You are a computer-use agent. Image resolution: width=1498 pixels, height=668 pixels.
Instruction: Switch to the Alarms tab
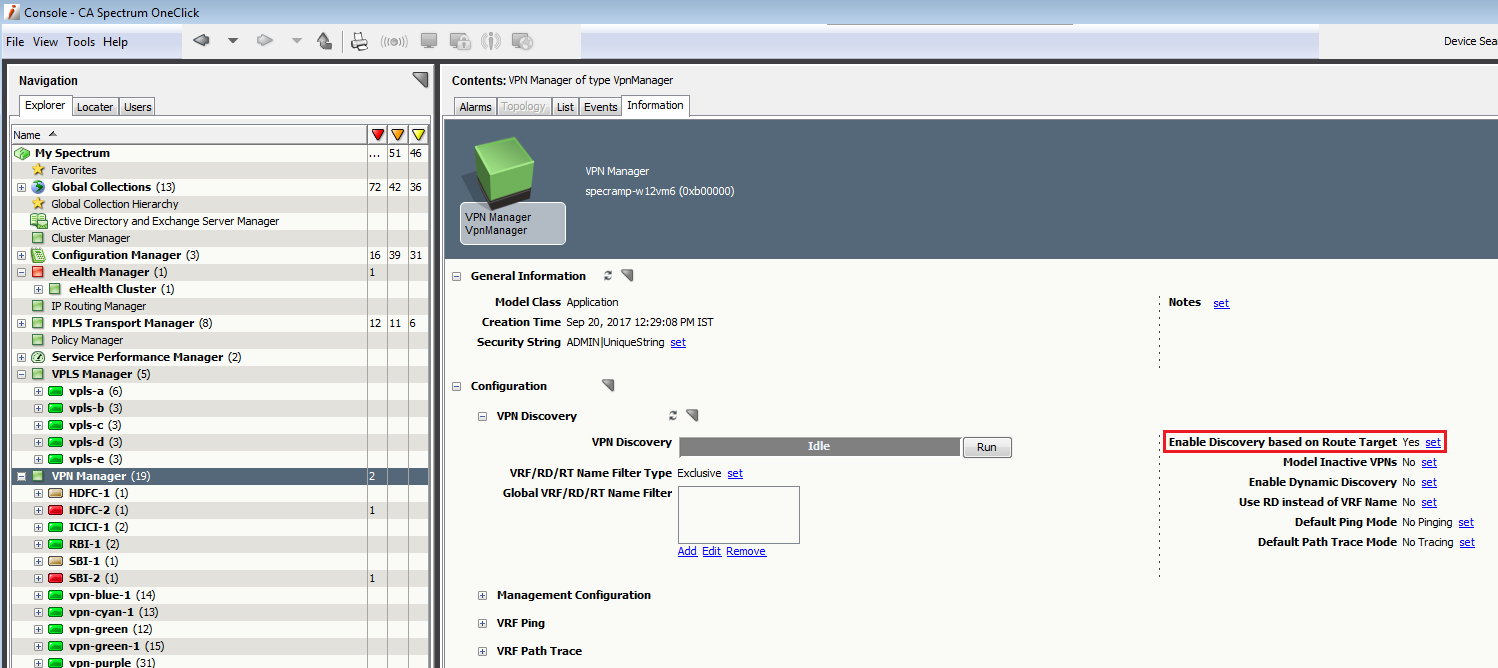(x=475, y=107)
